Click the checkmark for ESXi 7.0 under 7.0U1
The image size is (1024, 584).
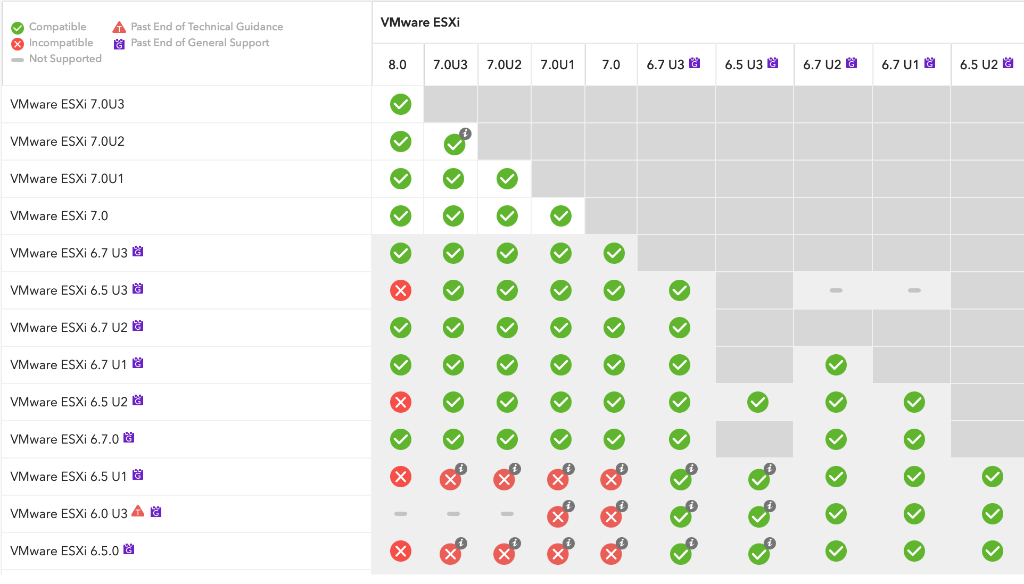click(560, 216)
